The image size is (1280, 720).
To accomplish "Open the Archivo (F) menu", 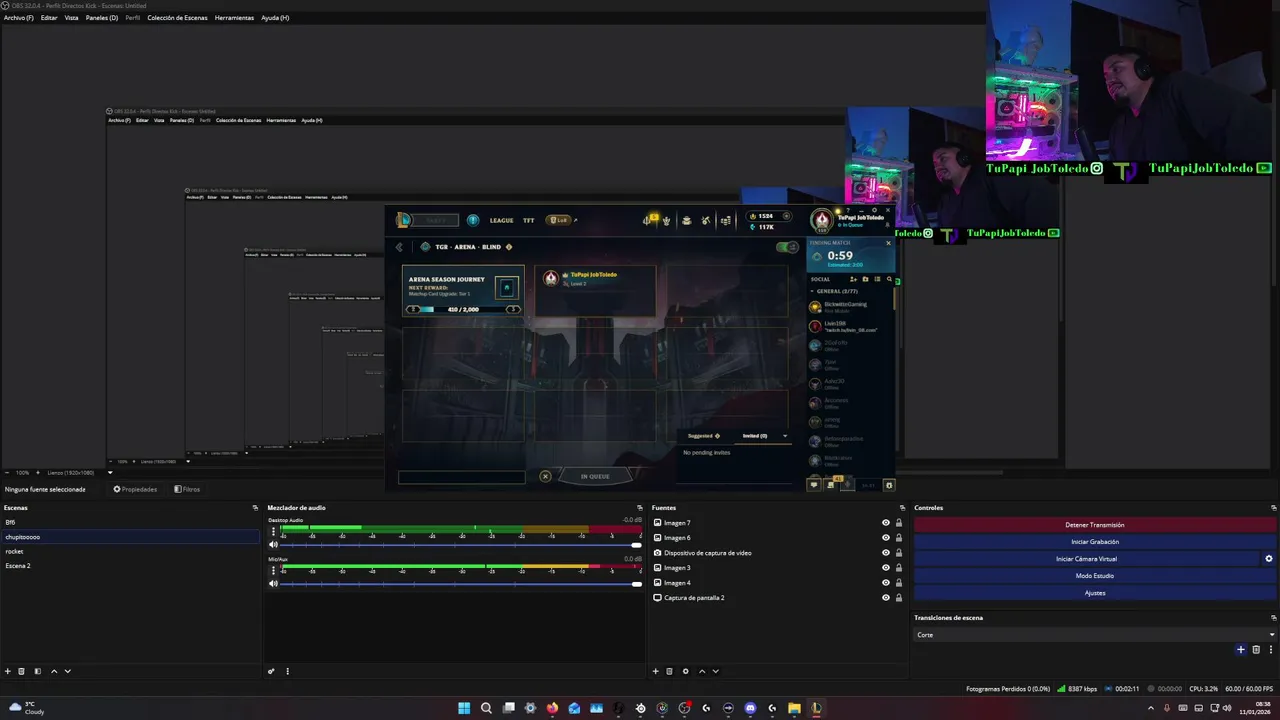I will 18,18.
